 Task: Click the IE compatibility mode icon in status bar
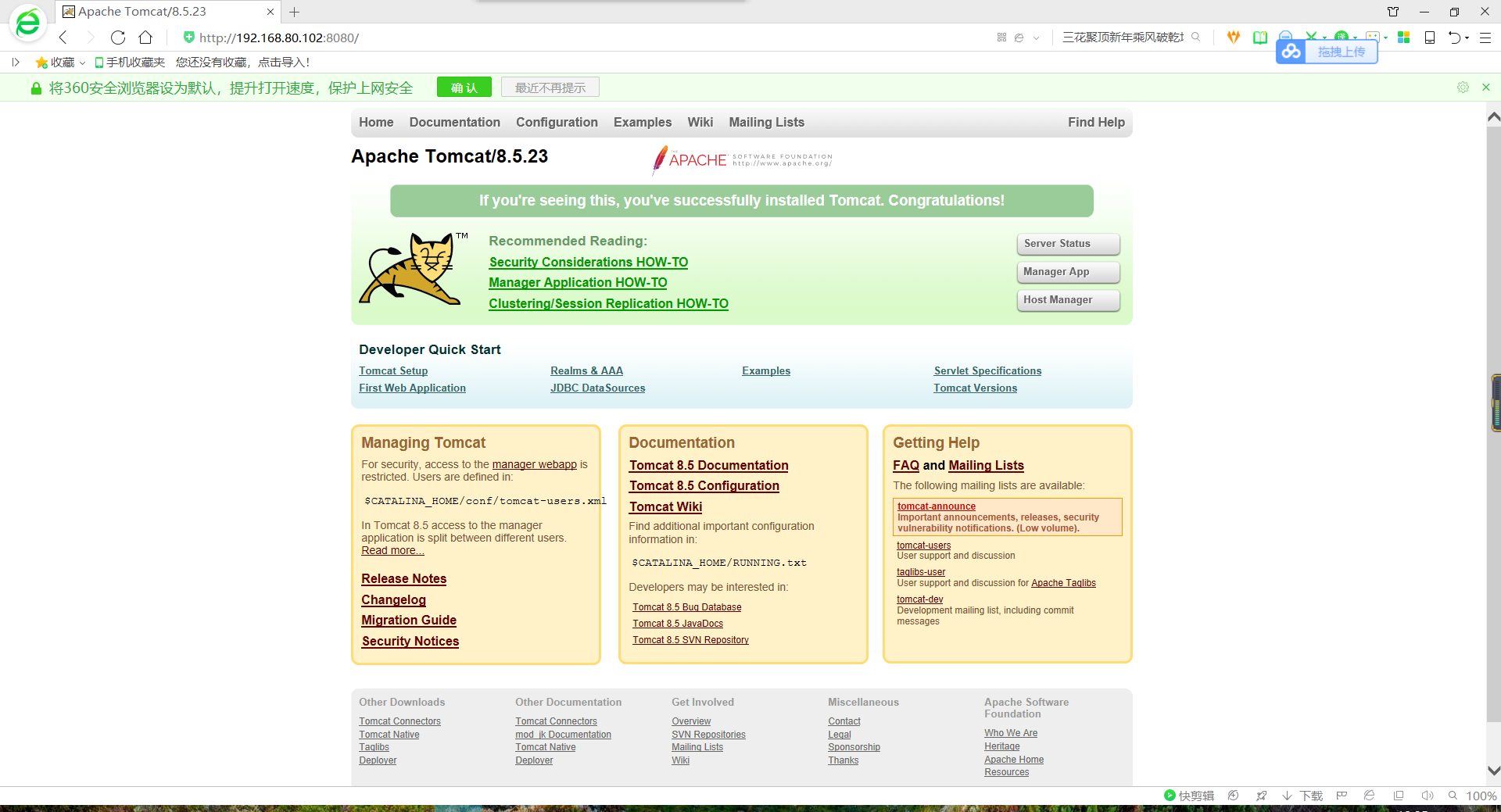point(1369,796)
